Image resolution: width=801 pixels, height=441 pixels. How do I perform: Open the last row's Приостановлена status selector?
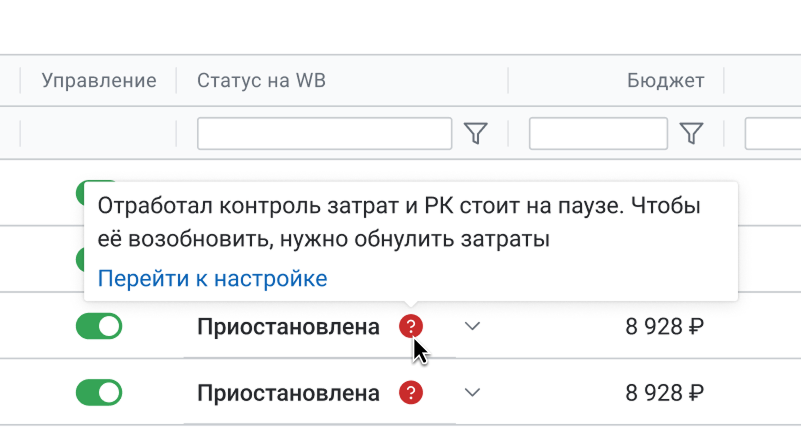click(x=288, y=392)
